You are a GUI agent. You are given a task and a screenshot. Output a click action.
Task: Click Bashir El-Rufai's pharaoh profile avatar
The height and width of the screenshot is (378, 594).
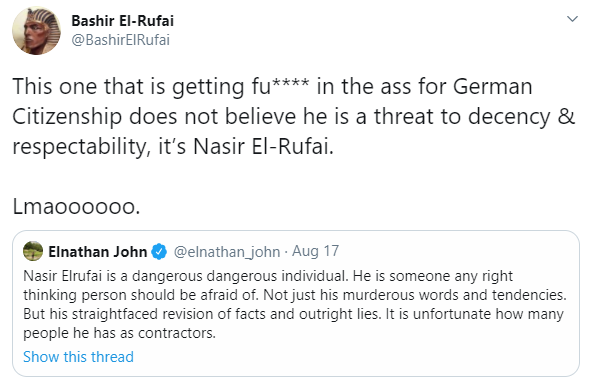pyautogui.click(x=36, y=31)
